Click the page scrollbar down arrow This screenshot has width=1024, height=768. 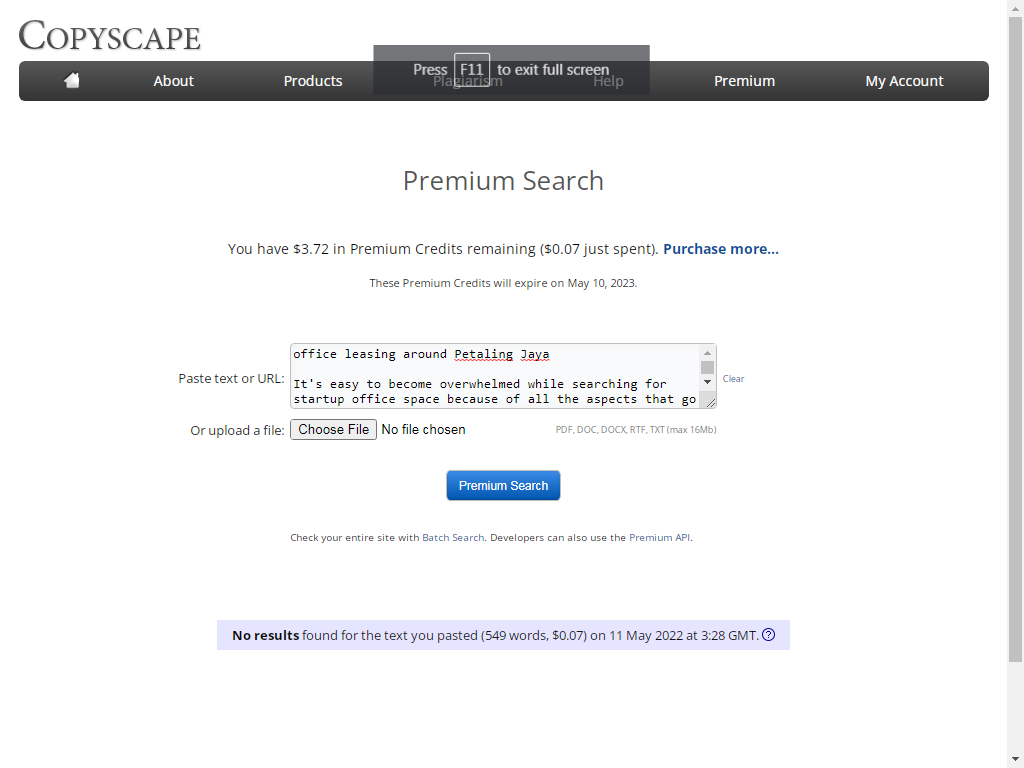point(1015,759)
